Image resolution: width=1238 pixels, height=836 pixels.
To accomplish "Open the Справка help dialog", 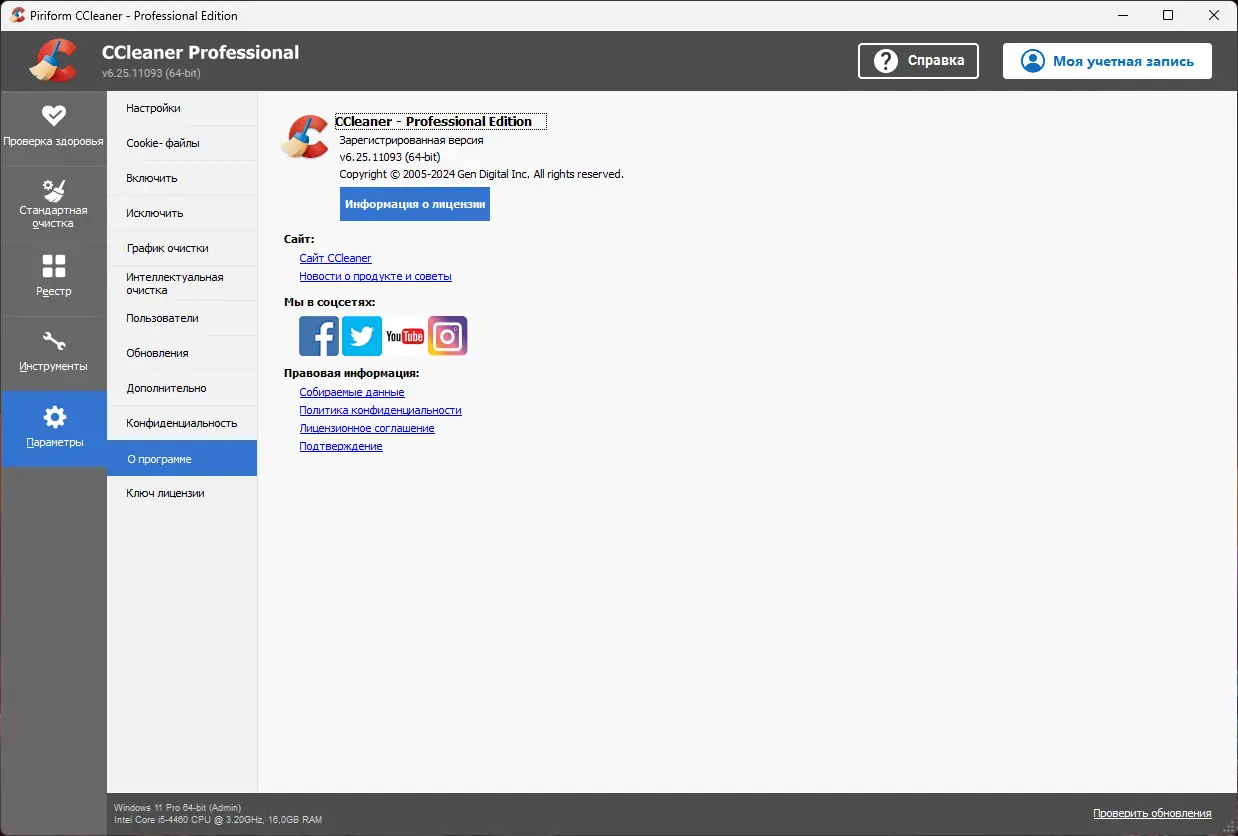I will coord(917,60).
